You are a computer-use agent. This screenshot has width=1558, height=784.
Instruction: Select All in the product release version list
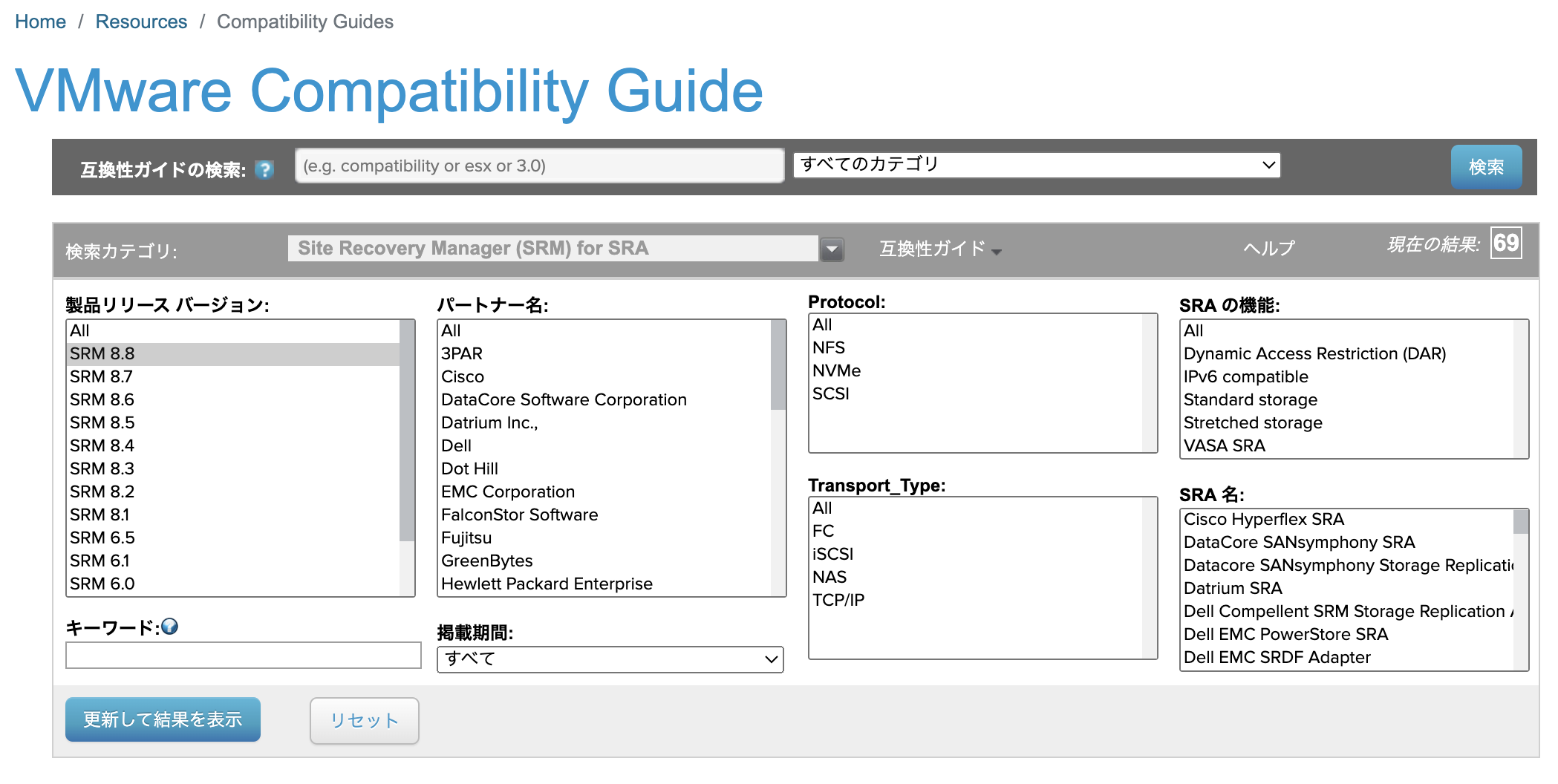pos(233,330)
